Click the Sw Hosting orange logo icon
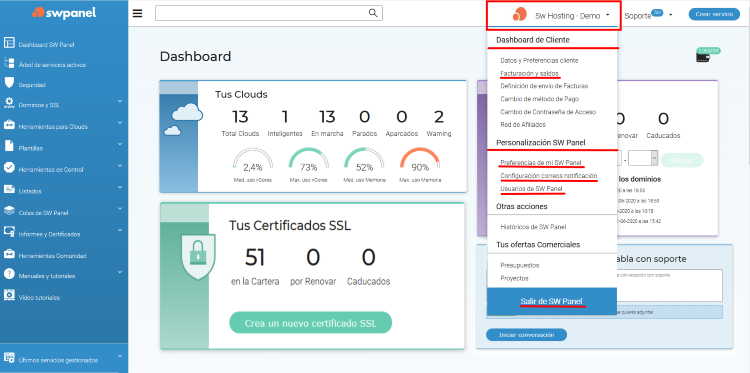 point(519,14)
